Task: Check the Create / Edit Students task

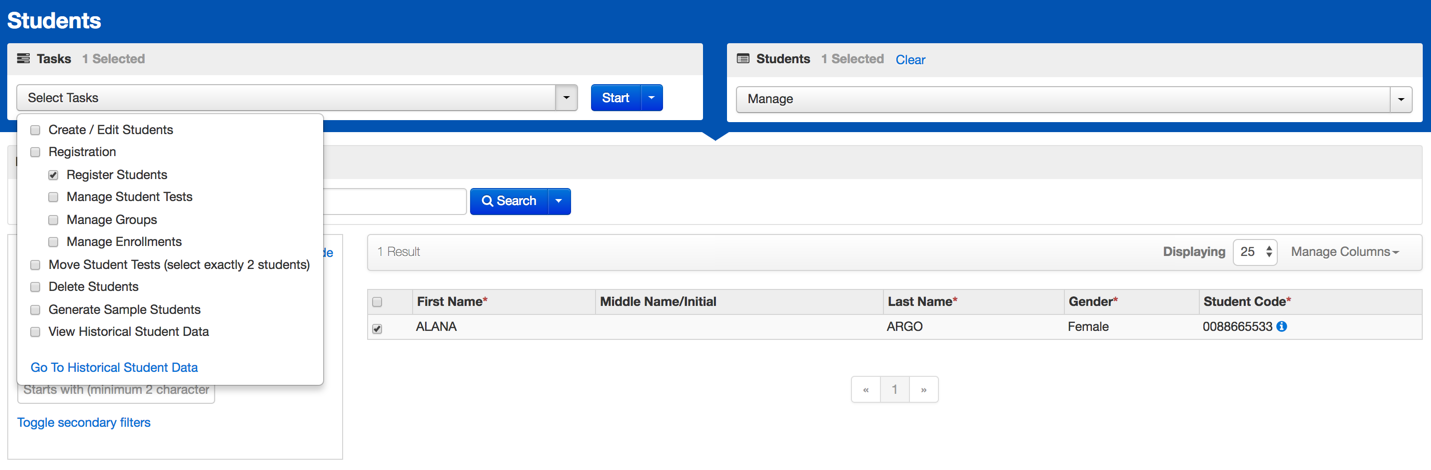Action: point(36,130)
